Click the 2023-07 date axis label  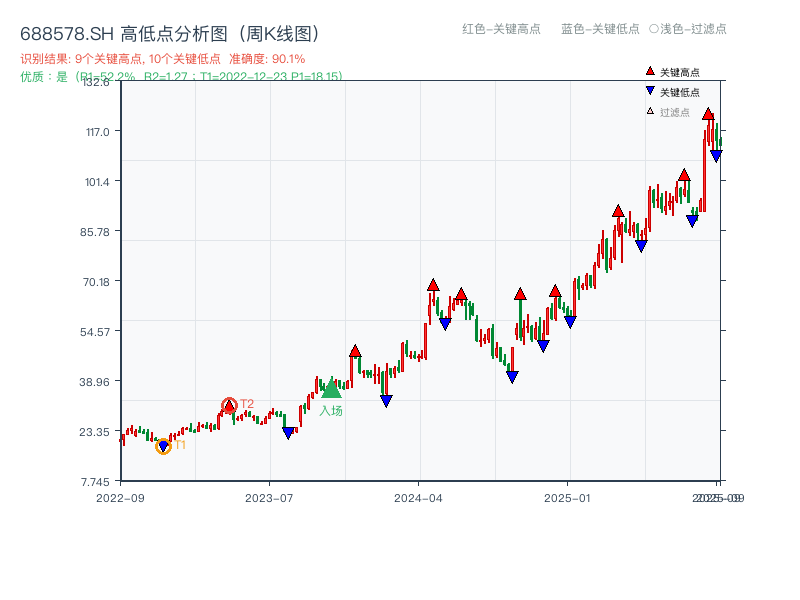click(x=269, y=498)
